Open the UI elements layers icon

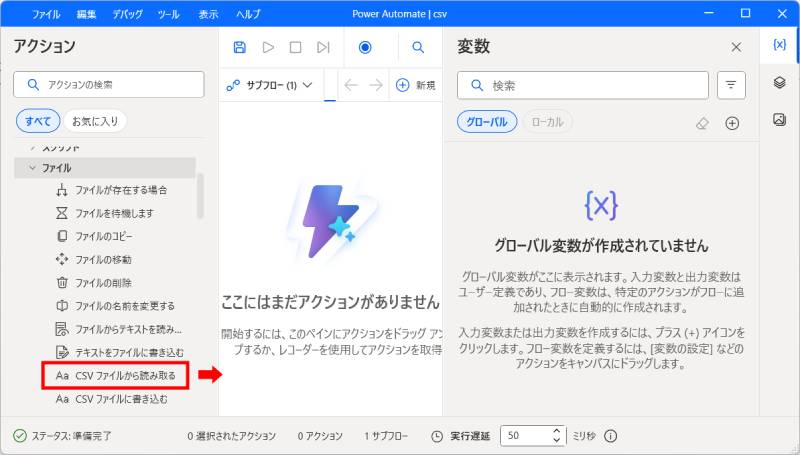tap(779, 83)
